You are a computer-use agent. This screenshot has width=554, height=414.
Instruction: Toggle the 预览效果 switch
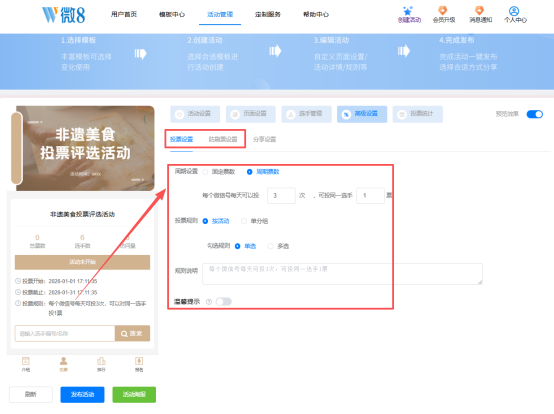pos(535,114)
